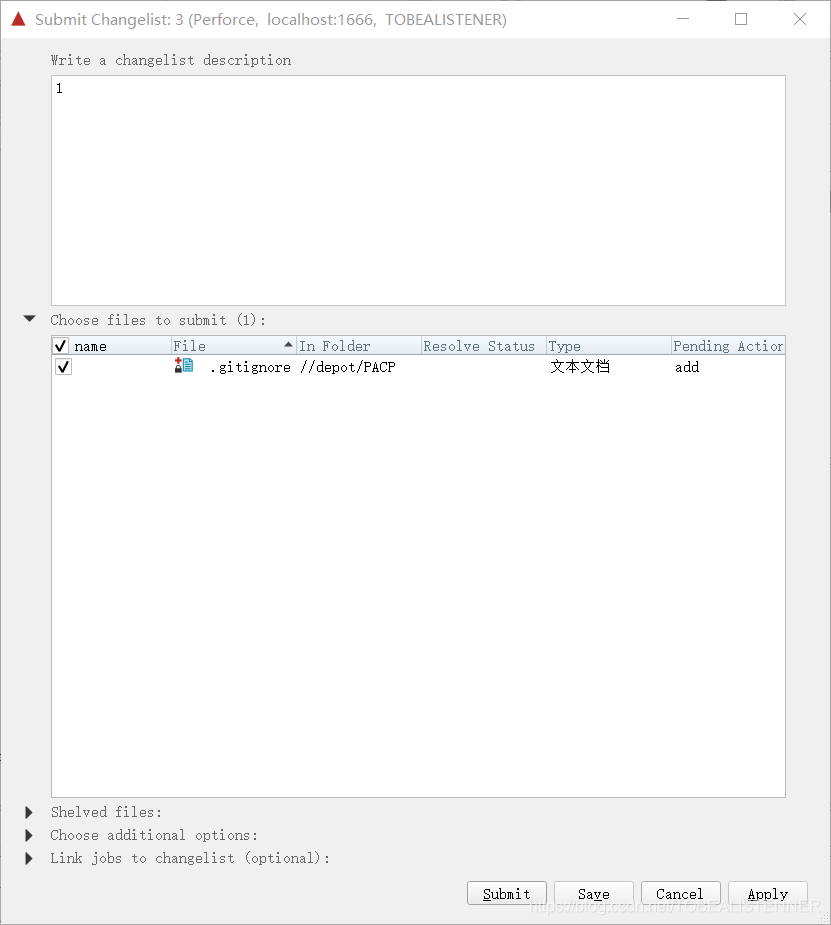Screen dimensions: 831x925
Task: Sort by the Type column header
Action: pyautogui.click(x=609, y=346)
